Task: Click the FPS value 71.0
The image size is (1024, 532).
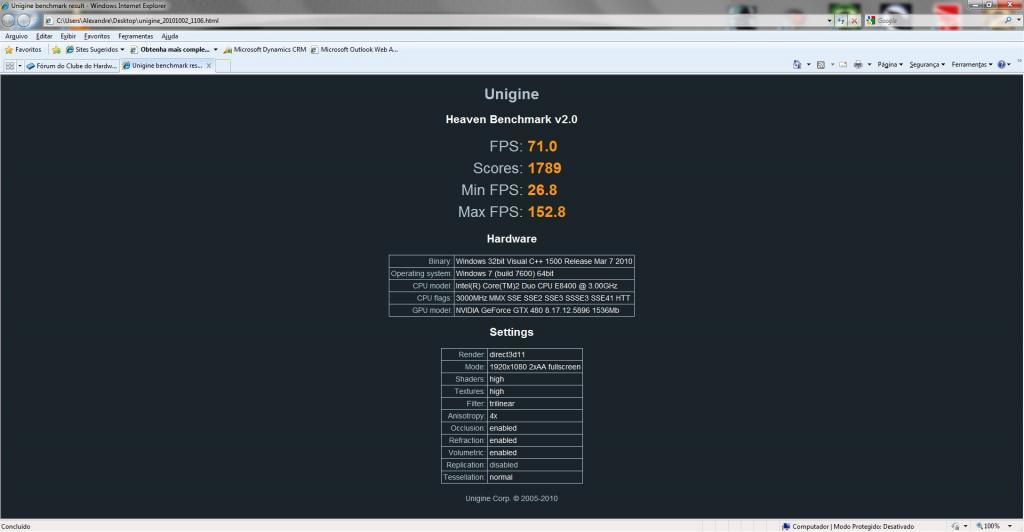Action: tap(542, 146)
